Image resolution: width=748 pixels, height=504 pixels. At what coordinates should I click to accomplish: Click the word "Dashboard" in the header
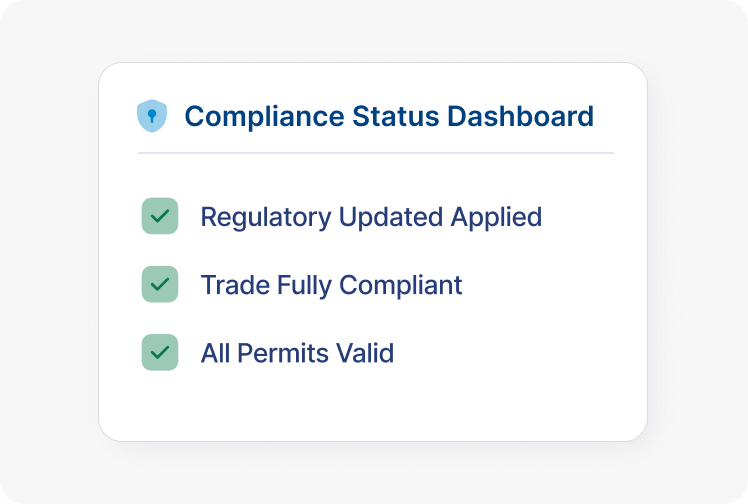[520, 116]
